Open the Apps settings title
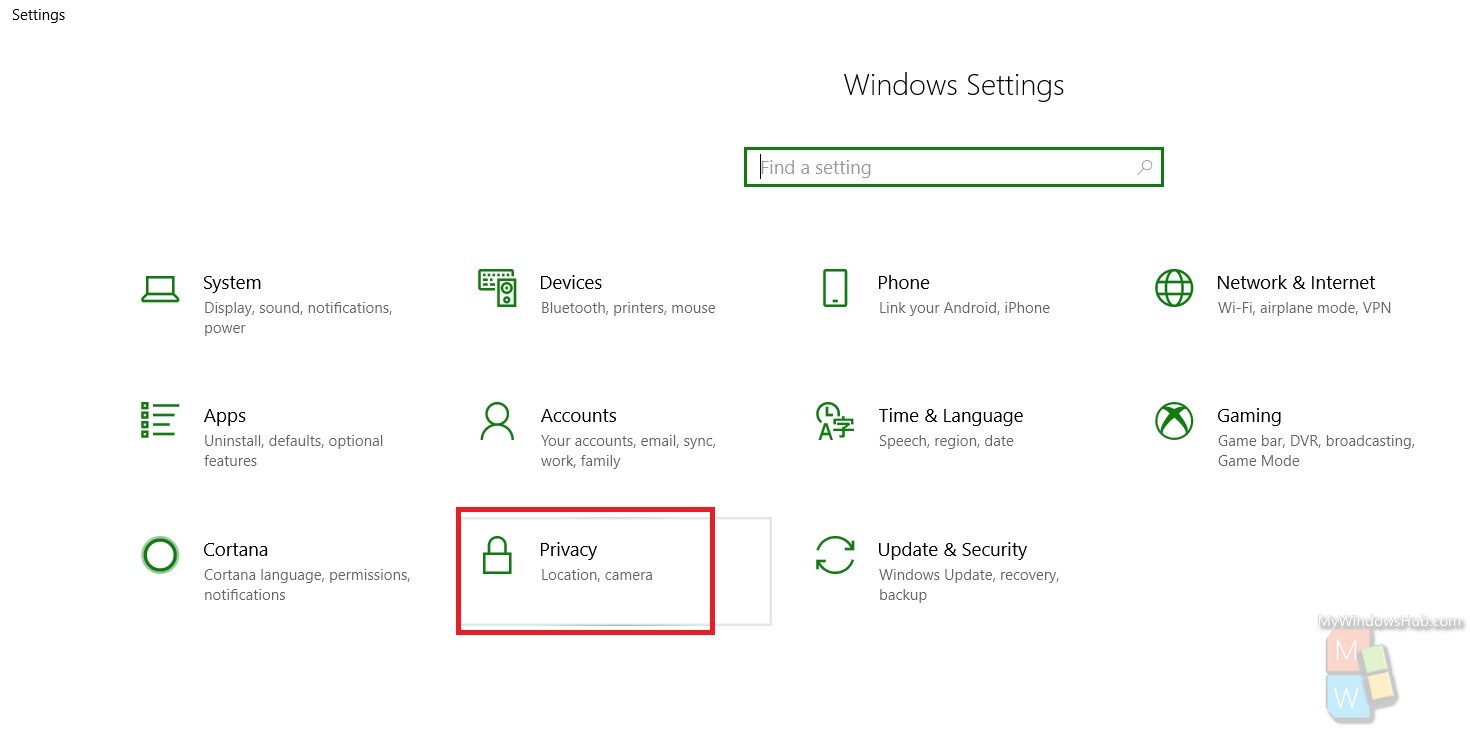This screenshot has height=755, width=1470. [225, 416]
